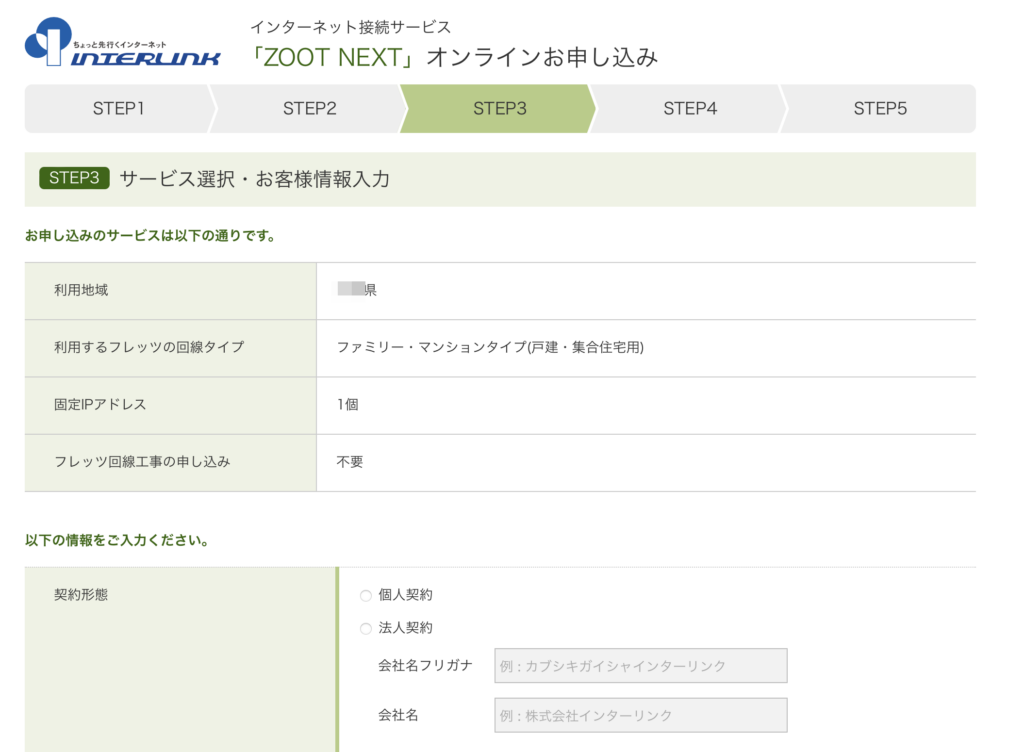Go to STEP1 in progress bar
Image resolution: width=1024 pixels, height=752 pixels.
point(119,108)
